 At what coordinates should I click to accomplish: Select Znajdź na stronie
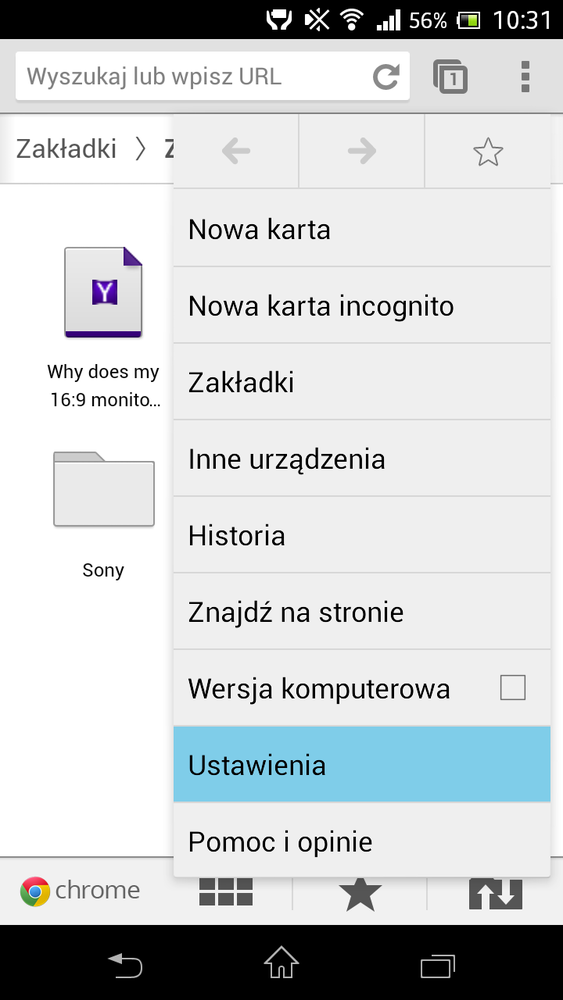362,612
